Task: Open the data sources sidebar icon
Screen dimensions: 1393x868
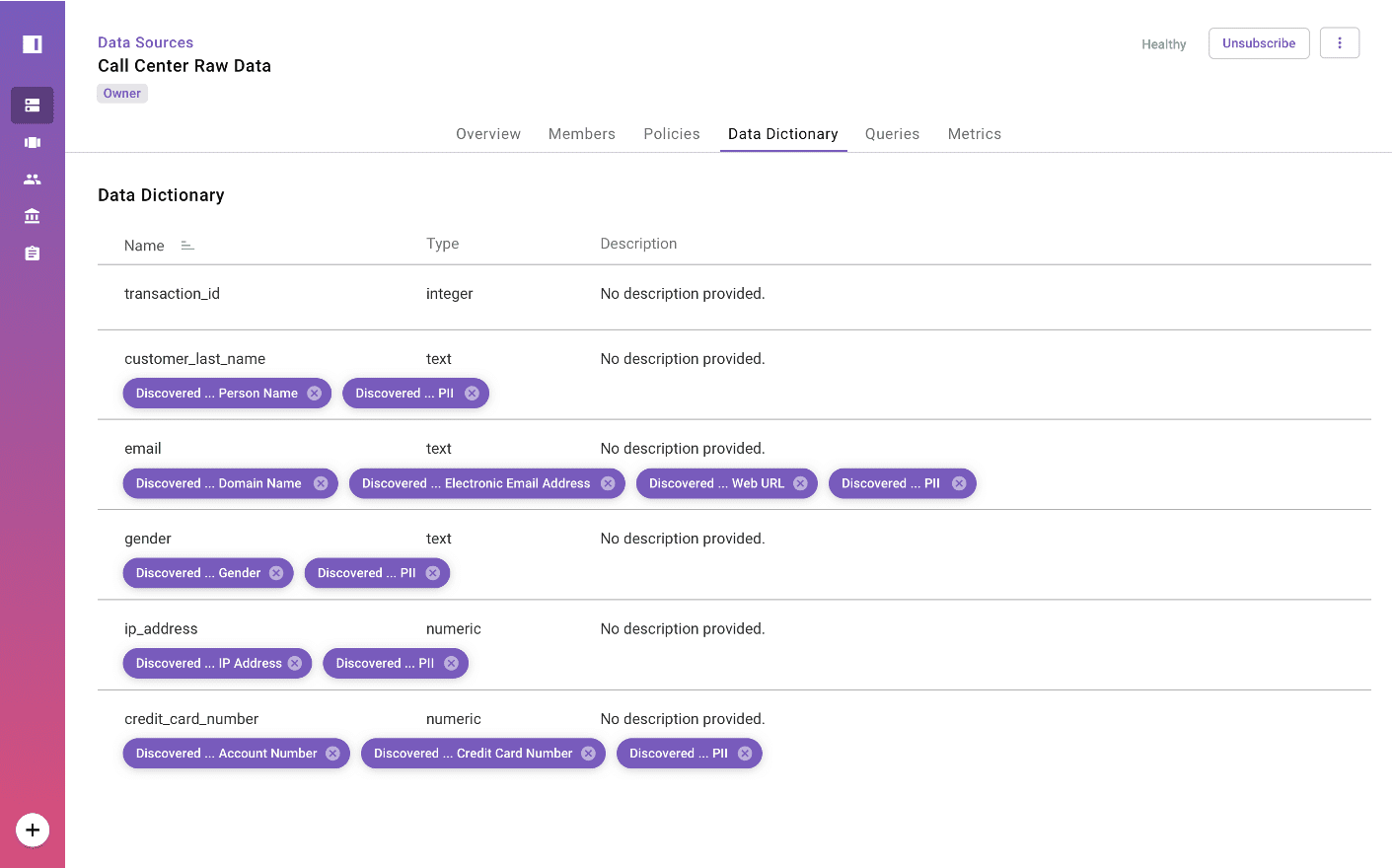Action: (33, 106)
